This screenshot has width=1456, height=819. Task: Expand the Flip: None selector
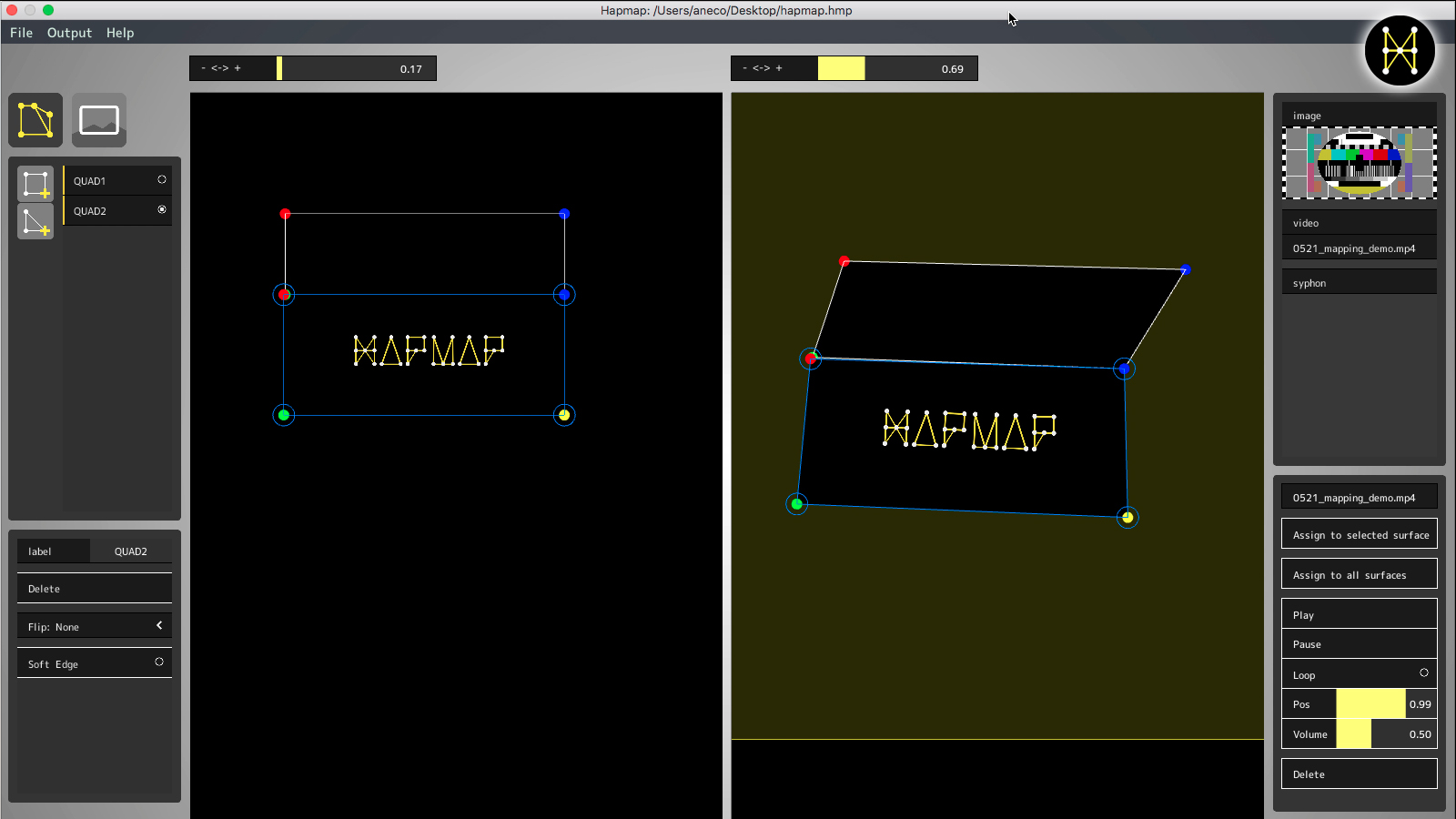159,626
